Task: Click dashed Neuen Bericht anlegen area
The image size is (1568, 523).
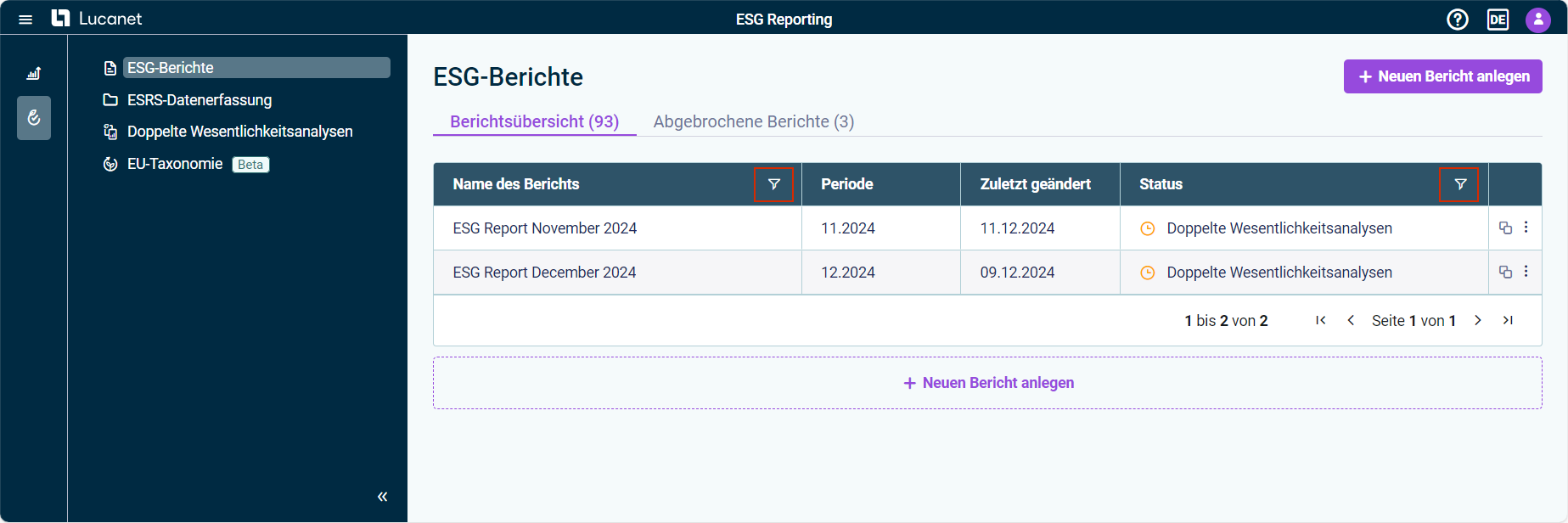Action: [987, 383]
